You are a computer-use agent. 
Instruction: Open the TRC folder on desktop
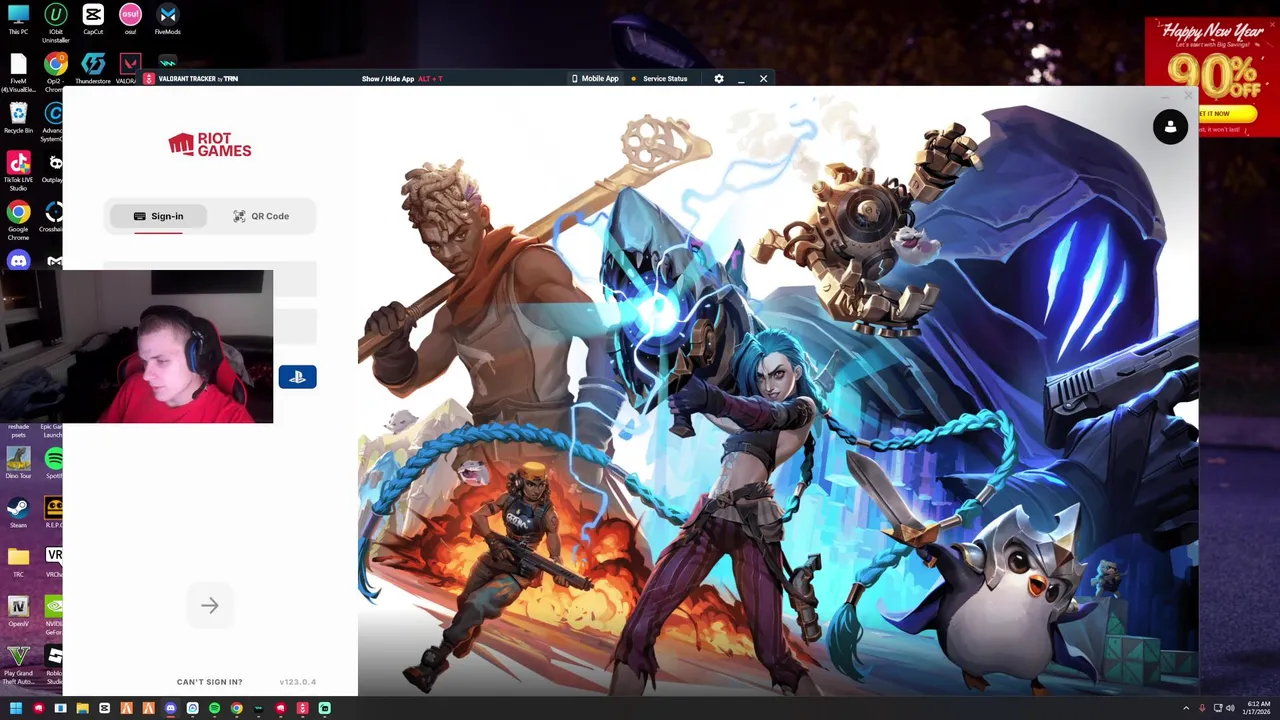pos(18,561)
